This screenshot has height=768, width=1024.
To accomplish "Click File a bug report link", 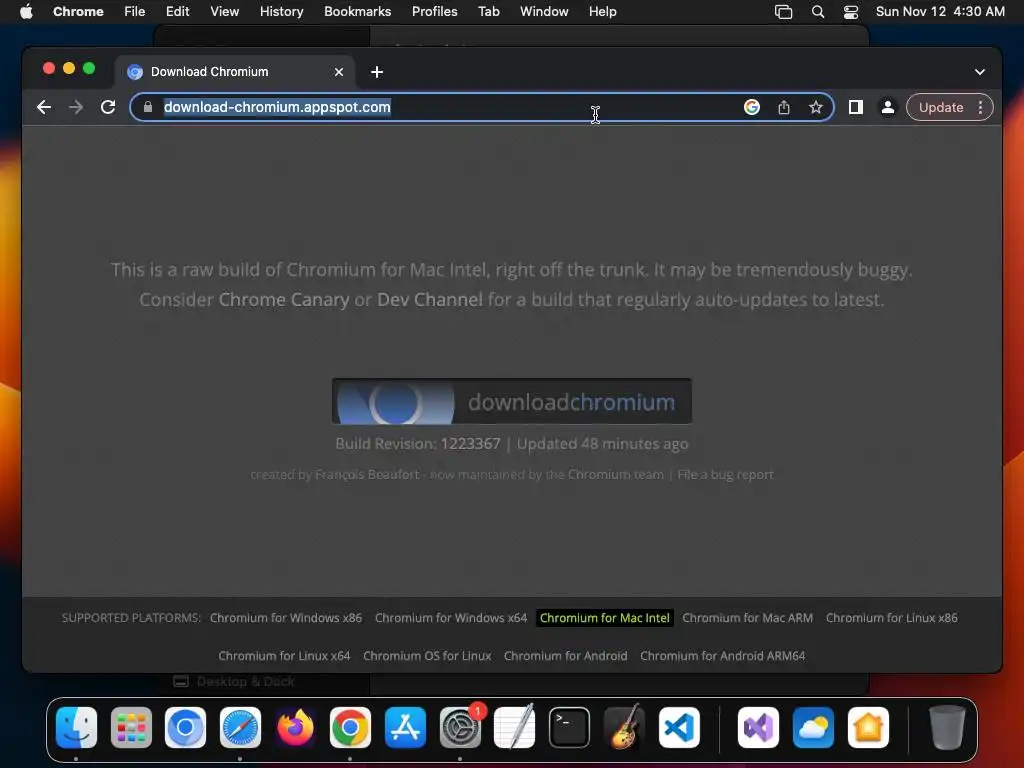I will coord(726,475).
